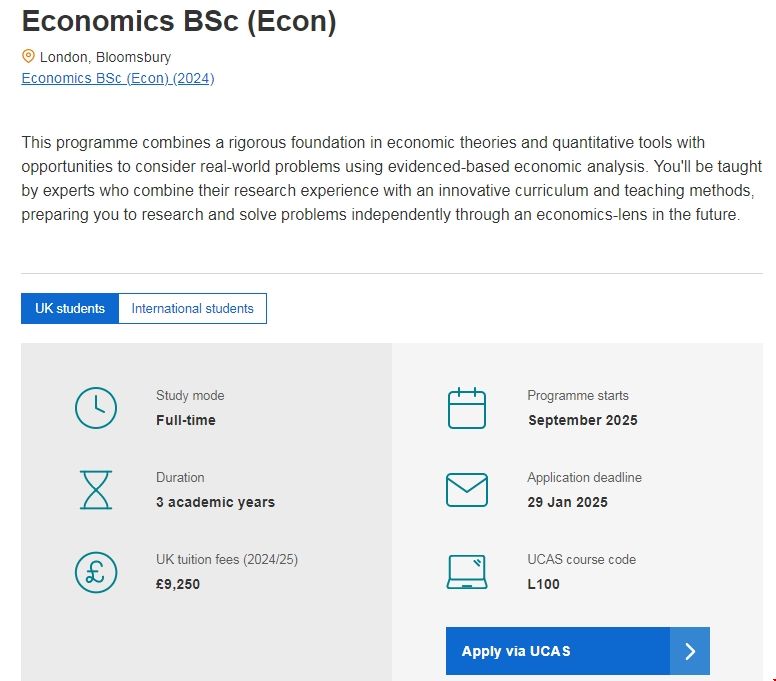Click the Economics BSc (Econ) page heading

click(179, 22)
